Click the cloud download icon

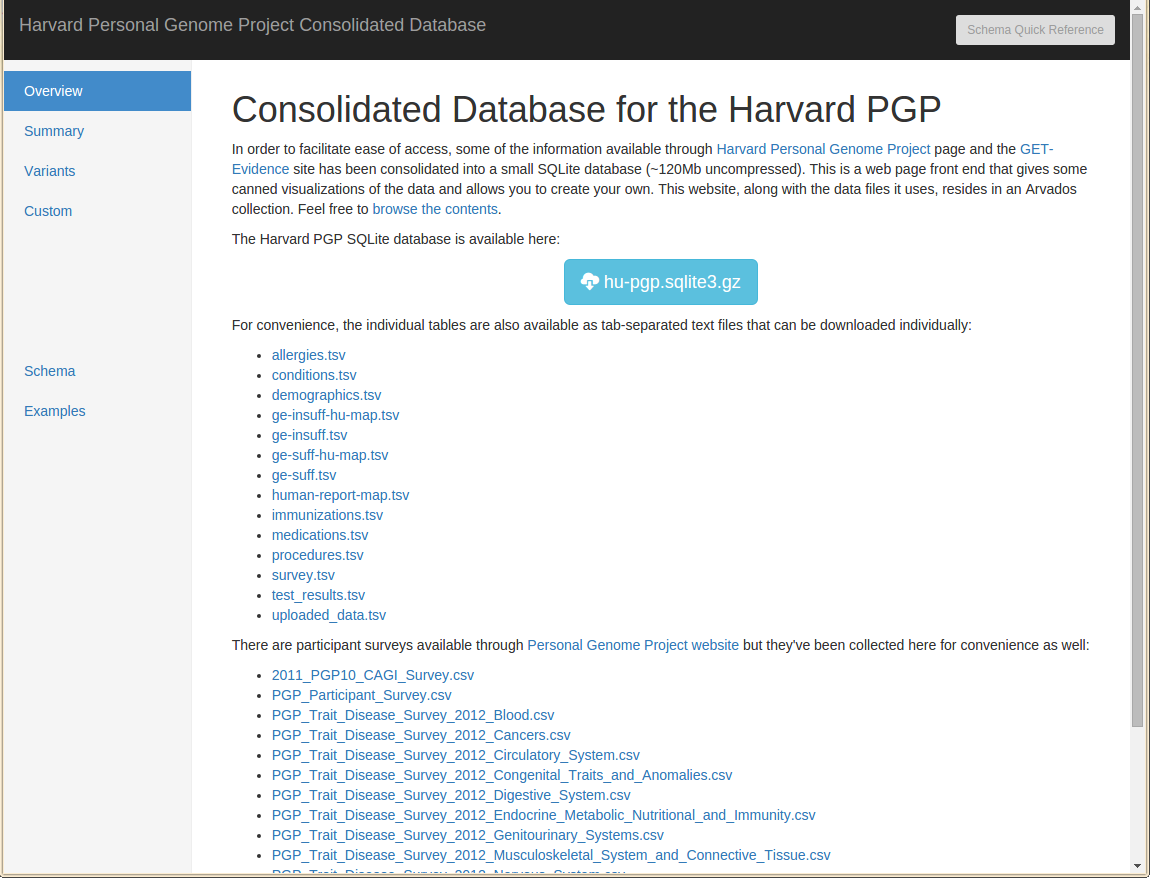(590, 282)
